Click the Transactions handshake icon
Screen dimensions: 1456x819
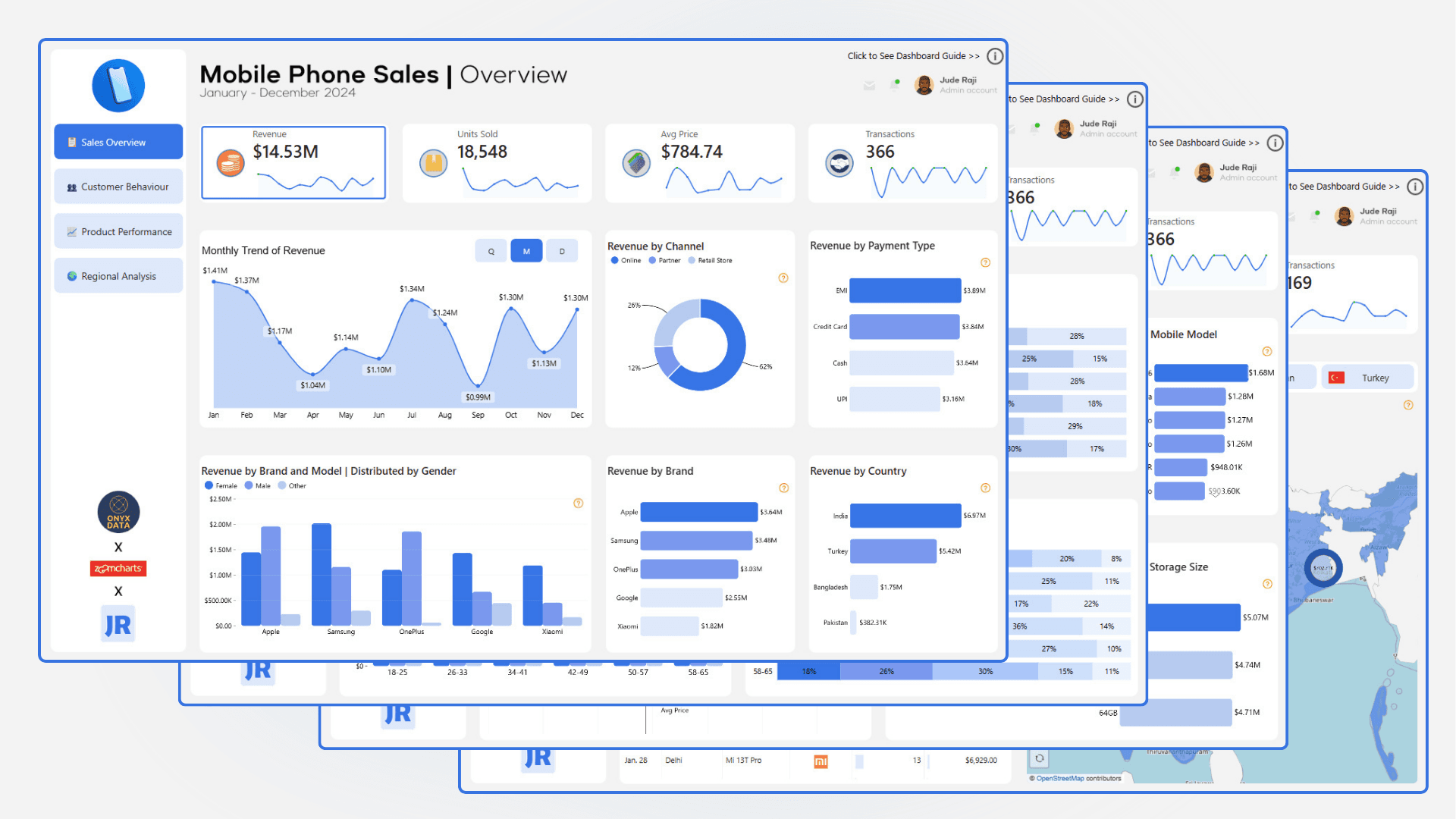point(839,162)
